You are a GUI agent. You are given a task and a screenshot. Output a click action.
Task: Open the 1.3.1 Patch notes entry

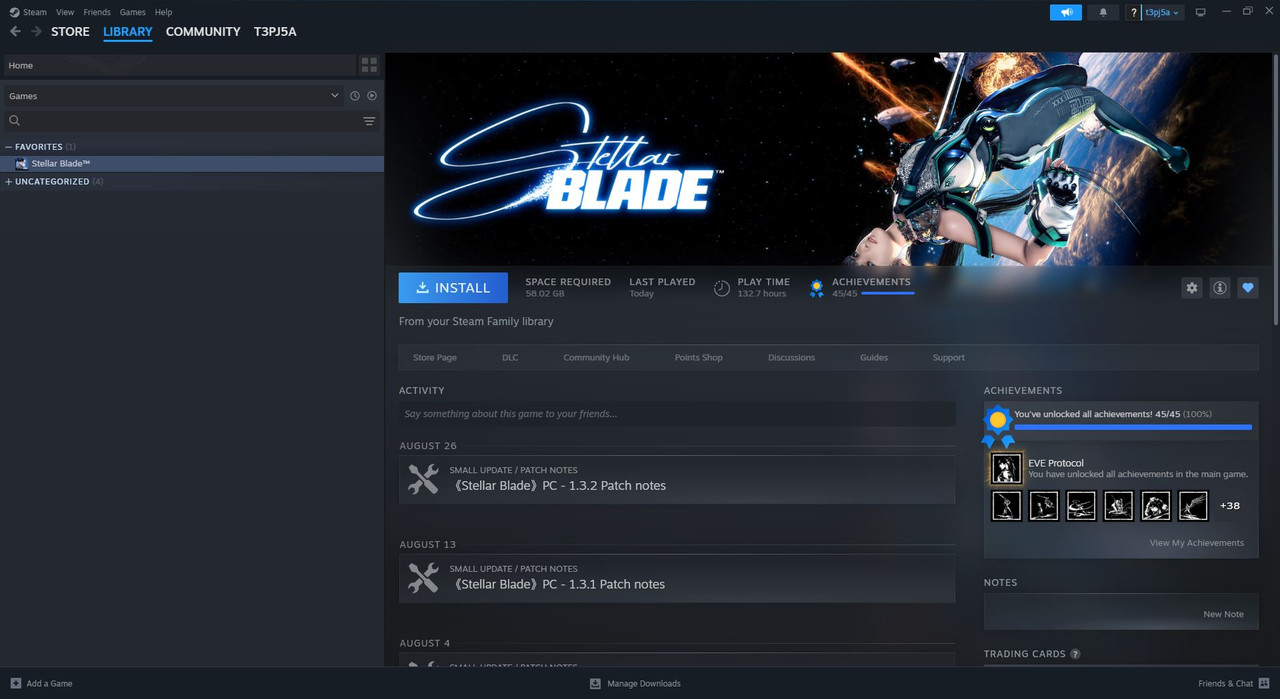(677, 579)
